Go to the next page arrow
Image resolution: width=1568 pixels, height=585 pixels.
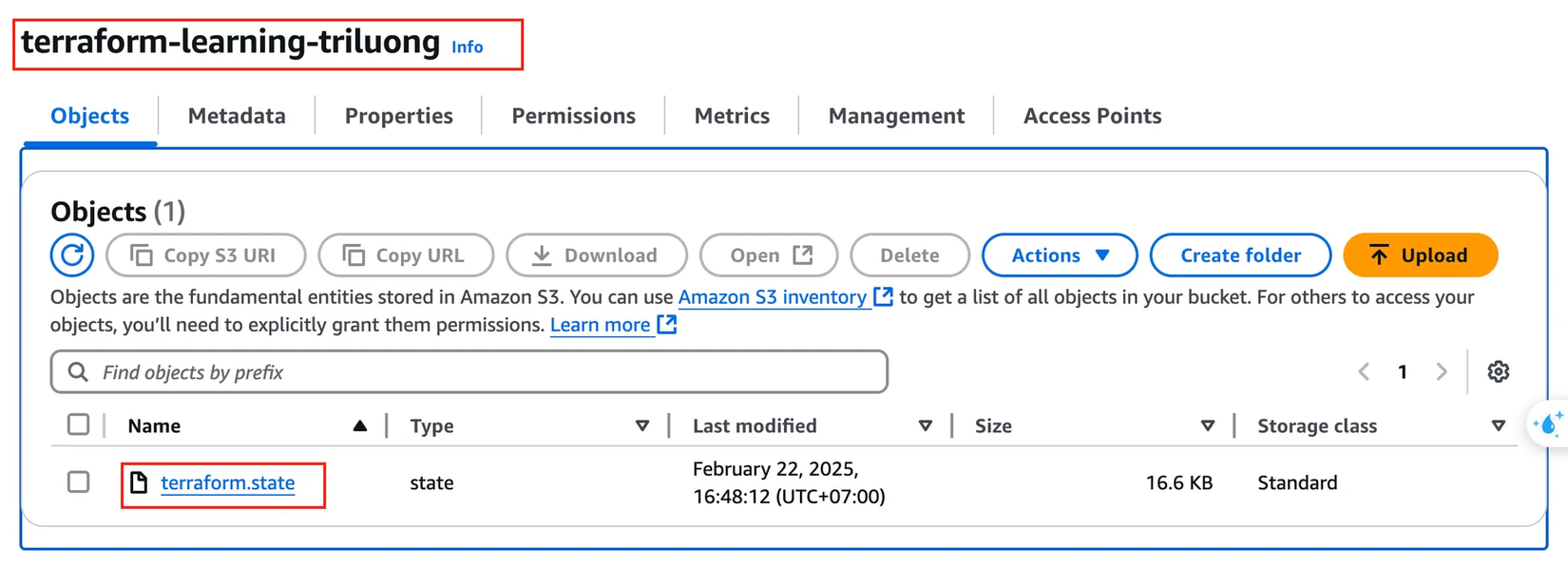click(1442, 371)
